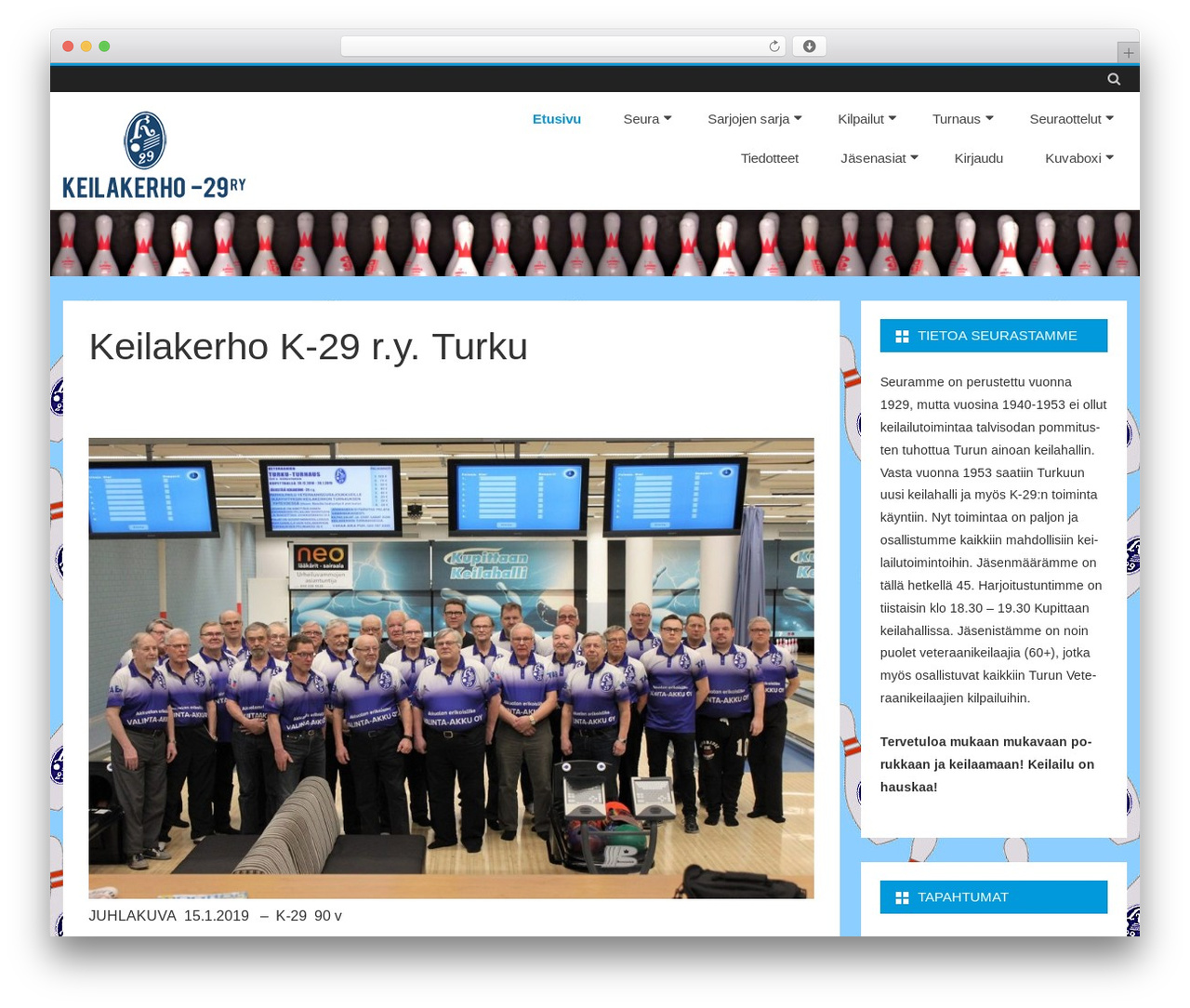Screen dimensions: 1190x1008
Task: Click the Juhlakuva 15.1.2019 photo caption
Action: click(215, 916)
